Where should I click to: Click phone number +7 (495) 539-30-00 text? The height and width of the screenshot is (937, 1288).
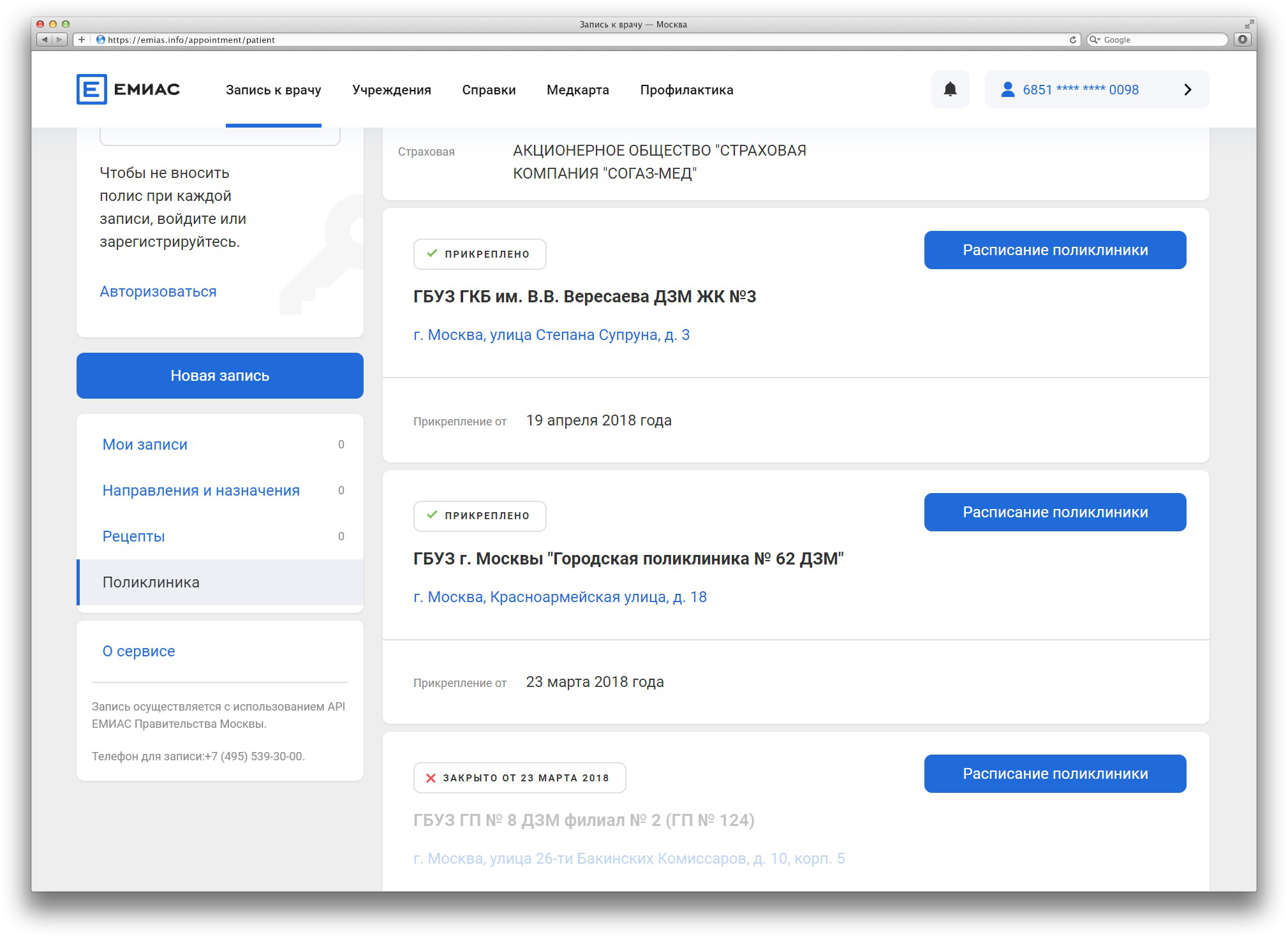pyautogui.click(x=255, y=756)
